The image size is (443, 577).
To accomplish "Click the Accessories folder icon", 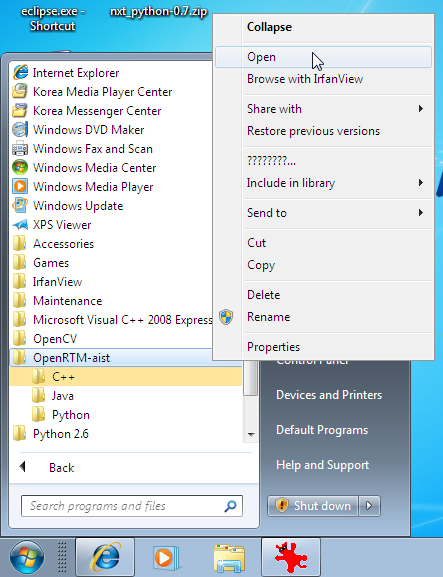I will (20, 244).
